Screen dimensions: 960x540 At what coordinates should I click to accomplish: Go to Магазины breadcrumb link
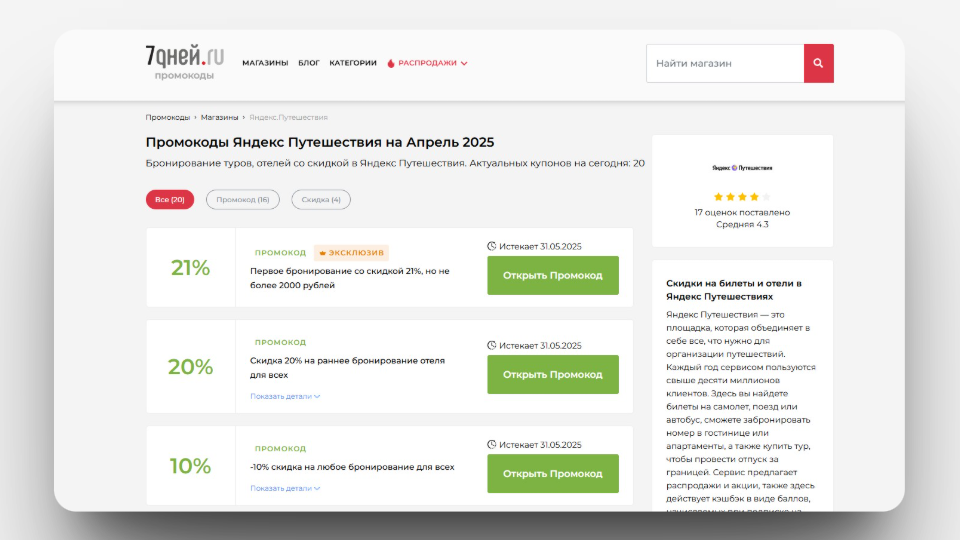(x=219, y=118)
